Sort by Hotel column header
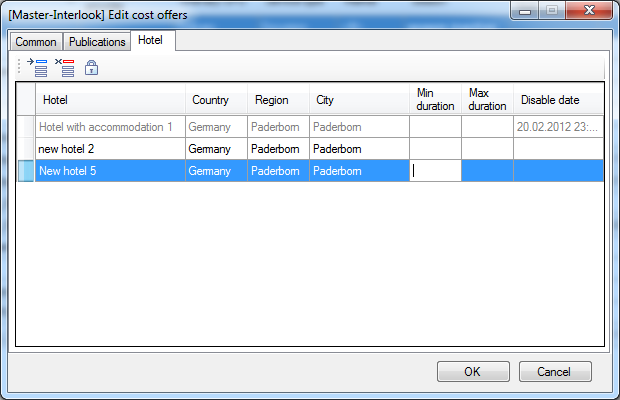The width and height of the screenshot is (620, 400). point(110,100)
